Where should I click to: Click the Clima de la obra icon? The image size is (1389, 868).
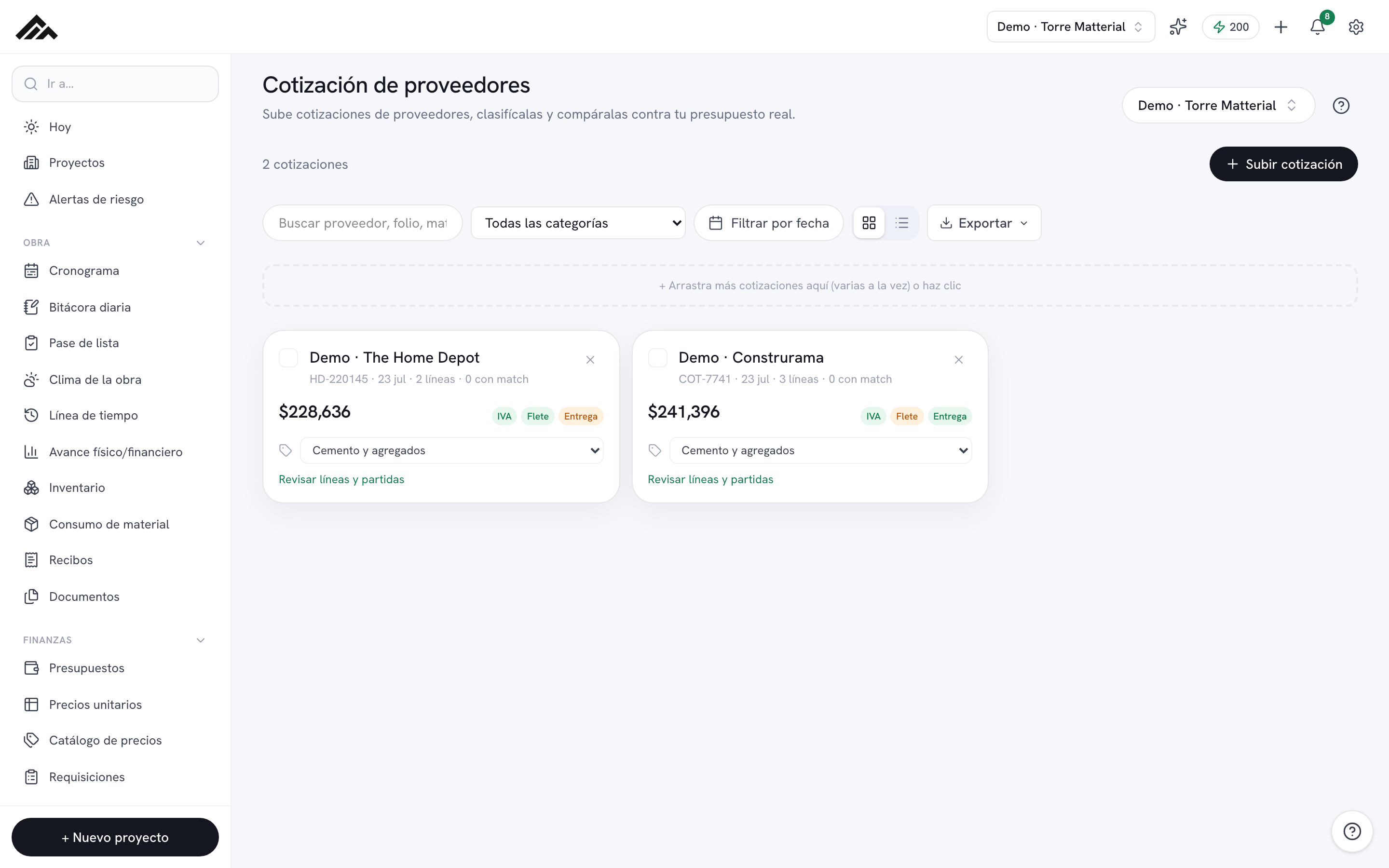[31, 380]
